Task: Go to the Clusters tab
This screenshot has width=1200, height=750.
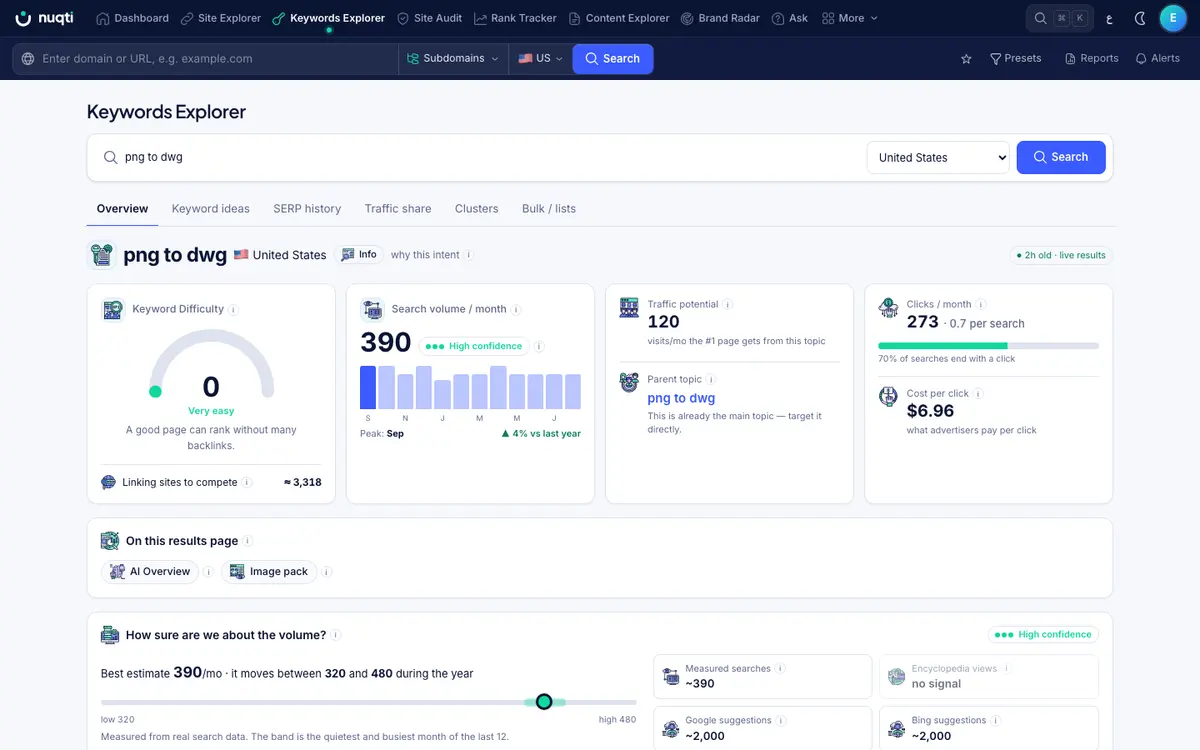Action: point(476,209)
